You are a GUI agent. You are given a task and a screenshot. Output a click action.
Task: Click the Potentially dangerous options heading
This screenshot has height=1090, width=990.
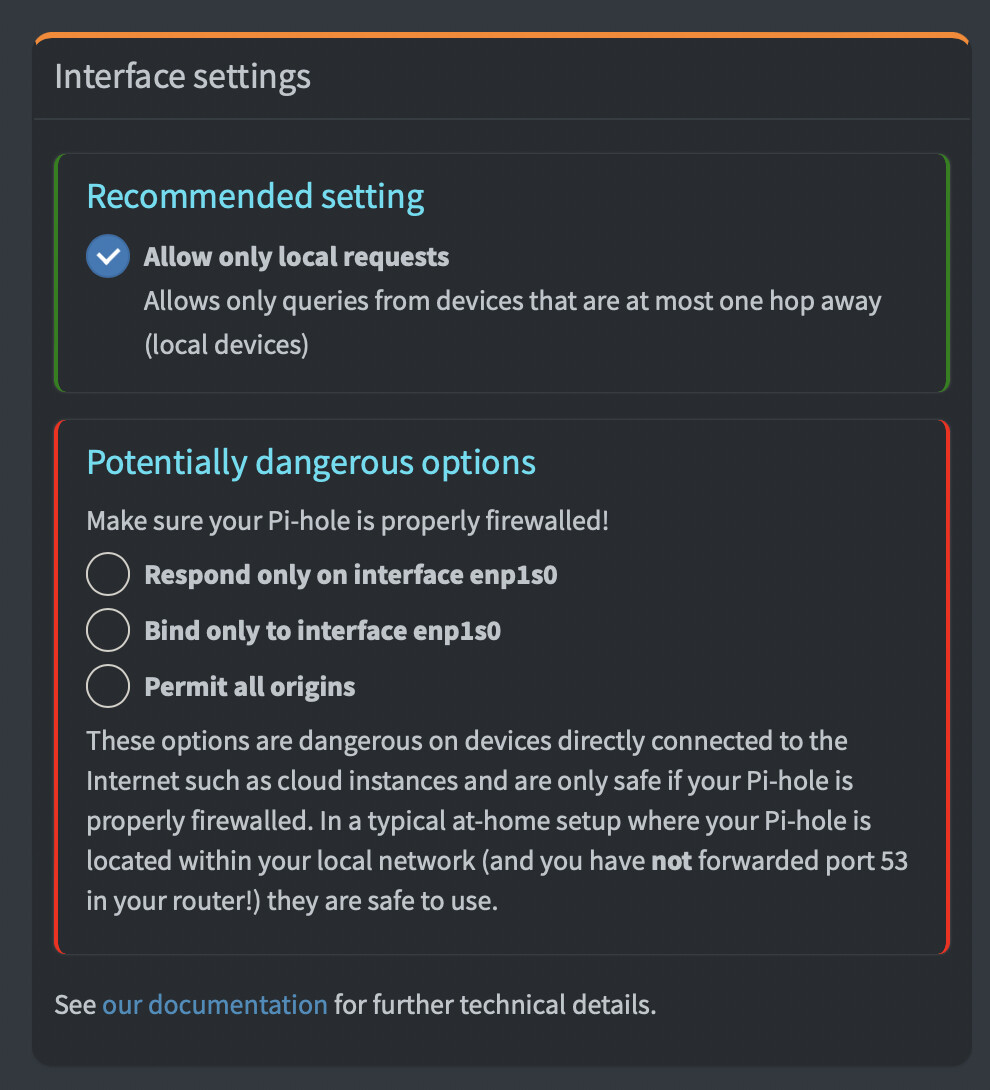point(311,462)
